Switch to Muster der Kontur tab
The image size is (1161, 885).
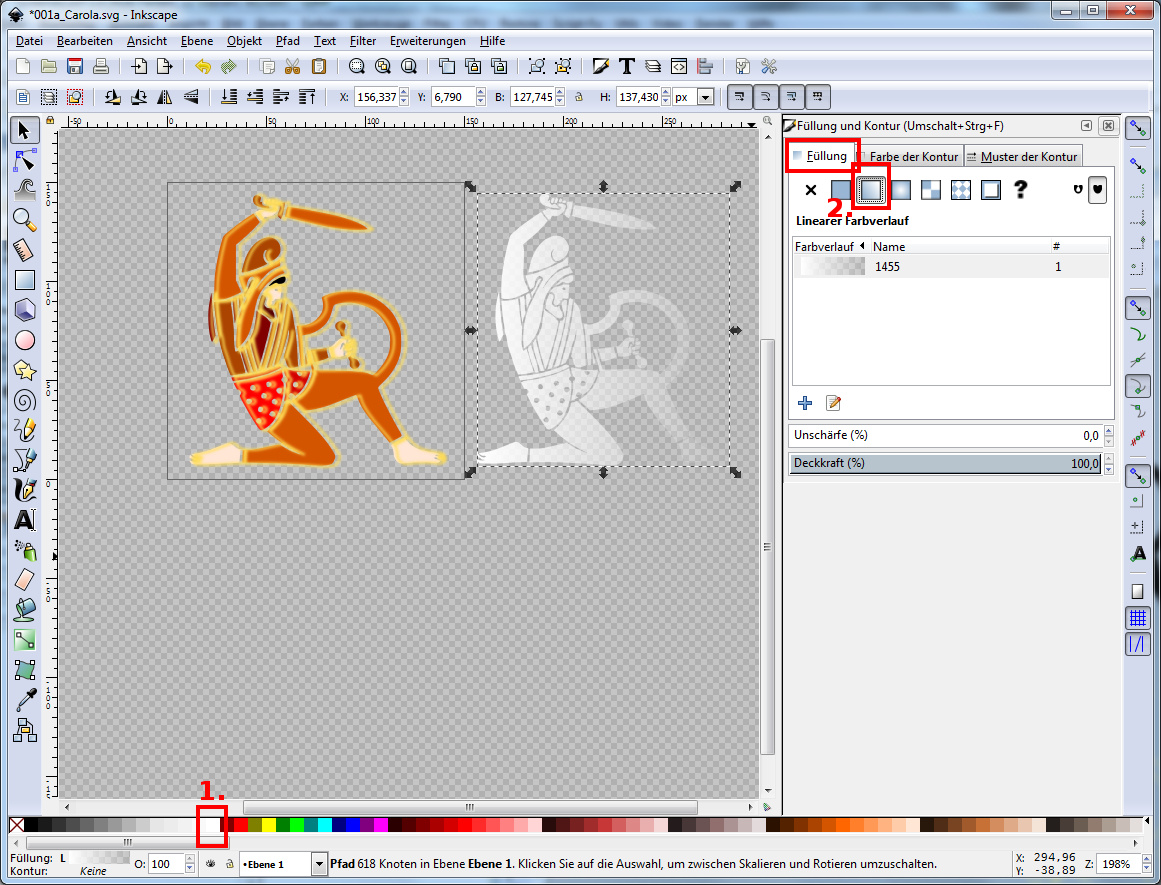coord(1022,156)
